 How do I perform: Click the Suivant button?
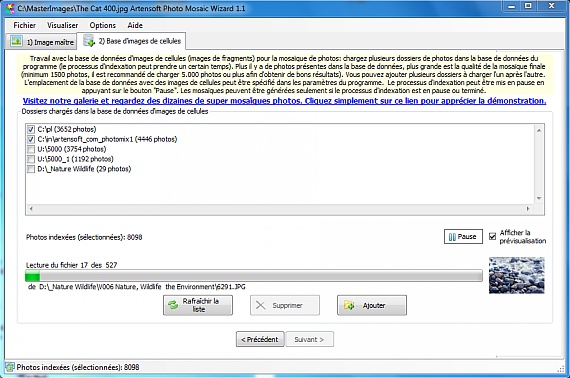click(x=309, y=339)
